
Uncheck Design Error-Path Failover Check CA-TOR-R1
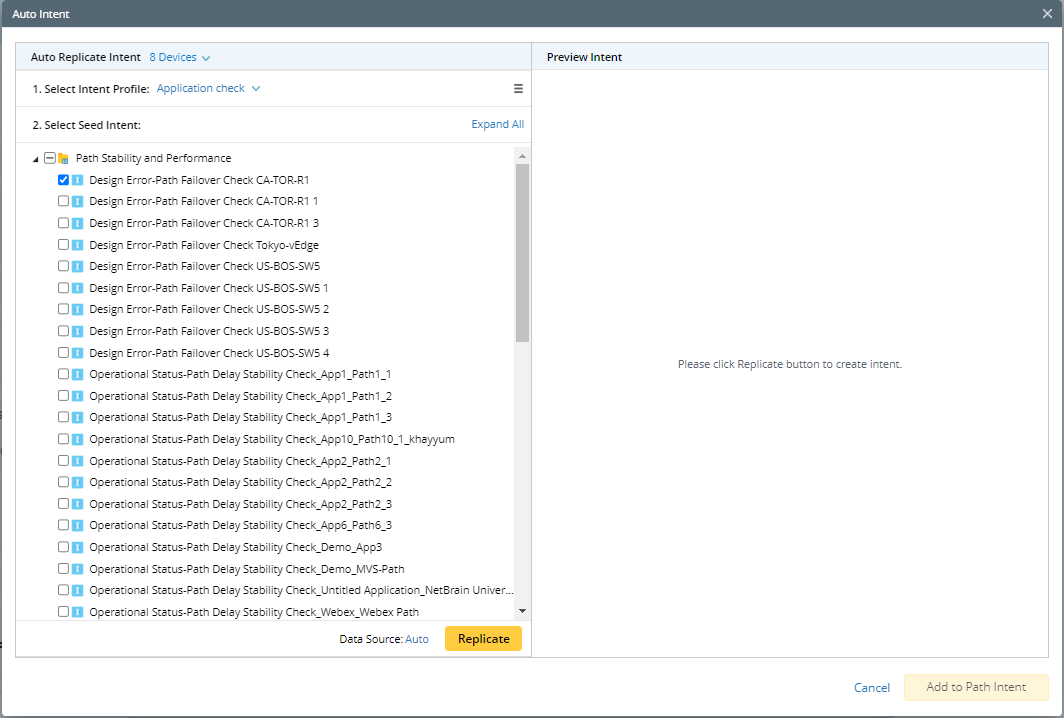64,180
